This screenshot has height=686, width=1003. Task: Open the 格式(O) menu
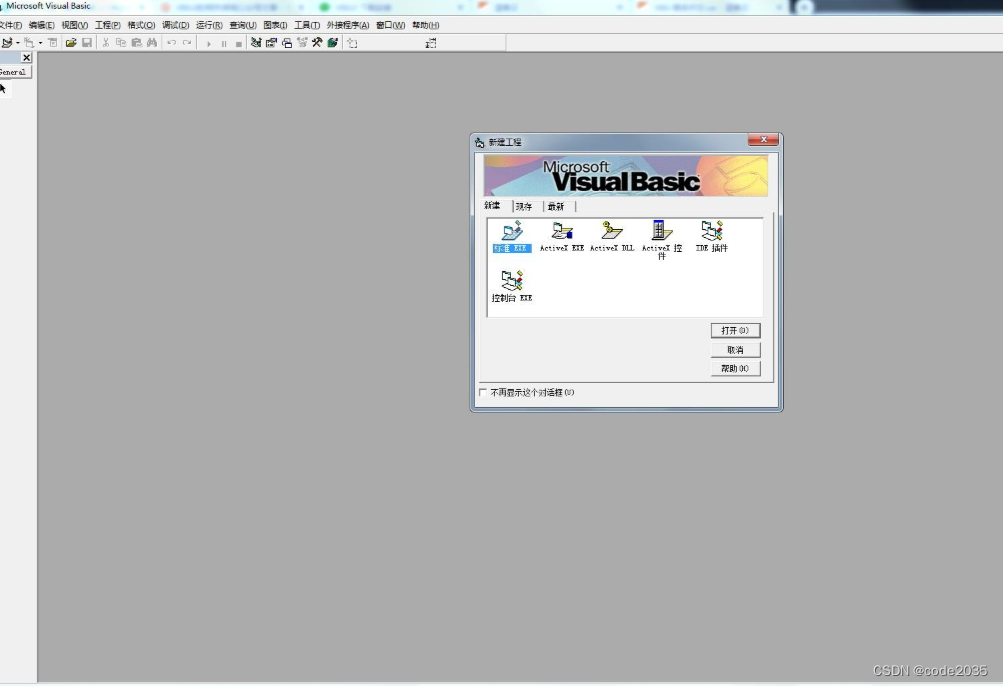pyautogui.click(x=141, y=25)
